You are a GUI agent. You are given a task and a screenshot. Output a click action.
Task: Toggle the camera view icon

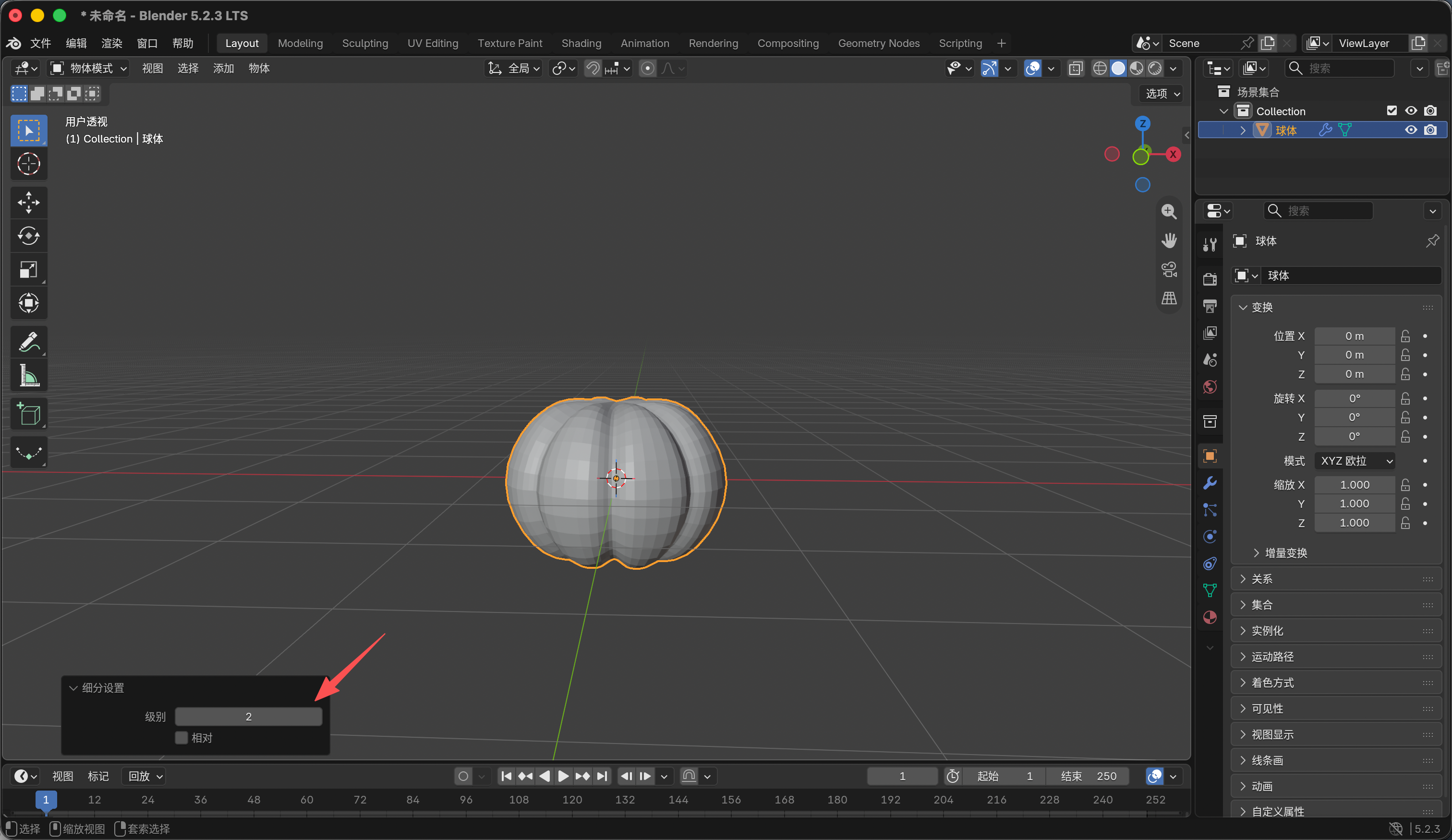[x=1169, y=269]
